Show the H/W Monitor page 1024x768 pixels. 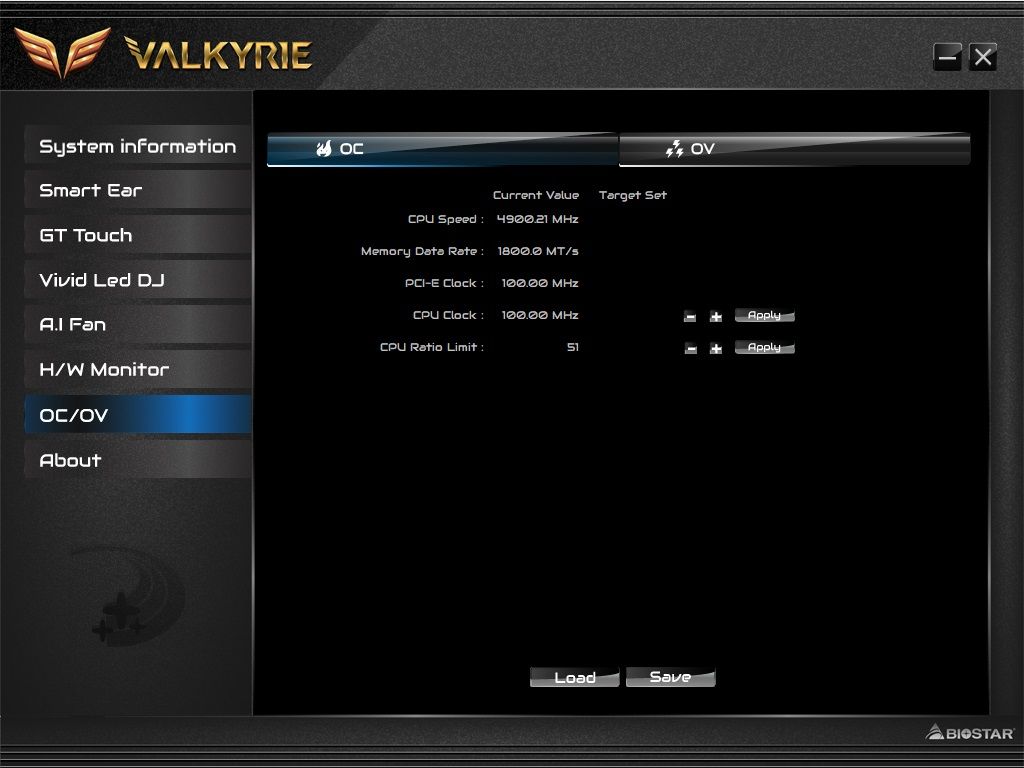coord(138,370)
